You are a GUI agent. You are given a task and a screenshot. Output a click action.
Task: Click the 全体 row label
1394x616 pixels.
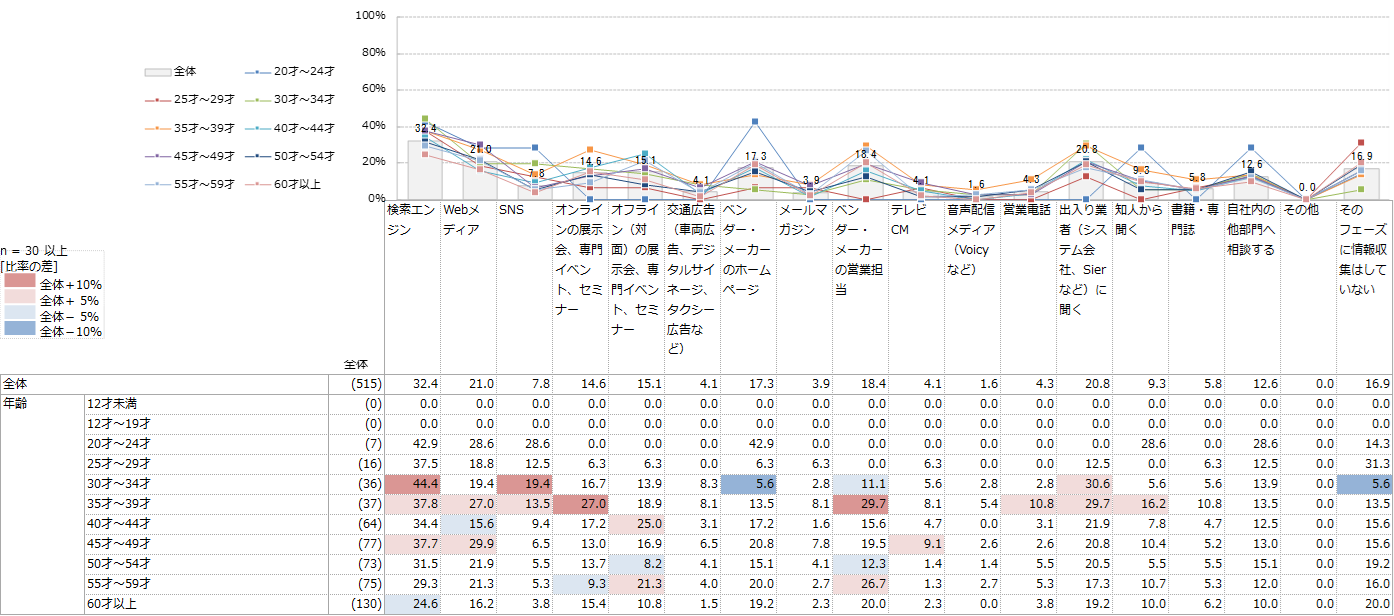pos(16,384)
